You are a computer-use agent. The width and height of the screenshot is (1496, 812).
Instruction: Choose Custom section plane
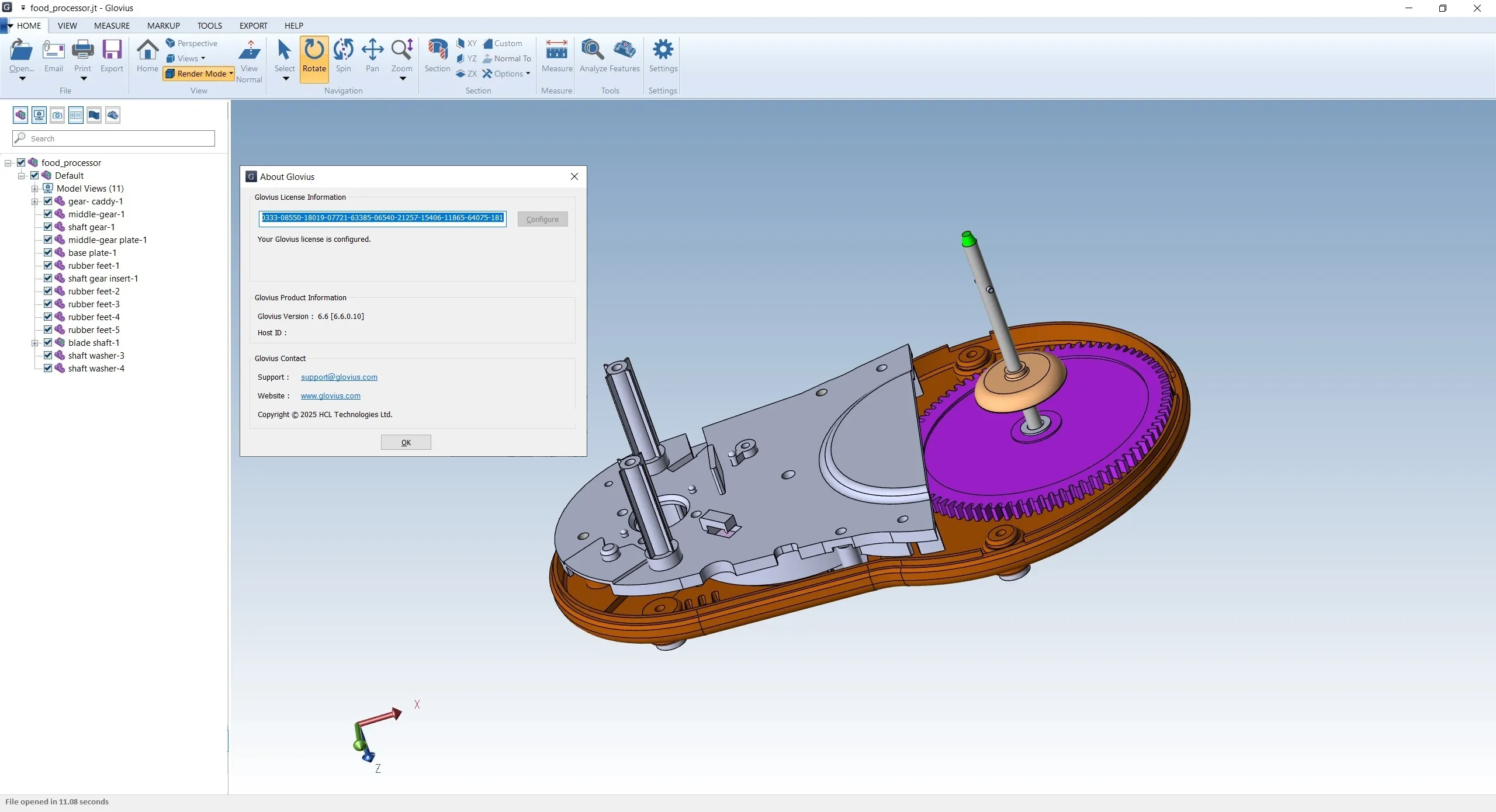coord(503,43)
